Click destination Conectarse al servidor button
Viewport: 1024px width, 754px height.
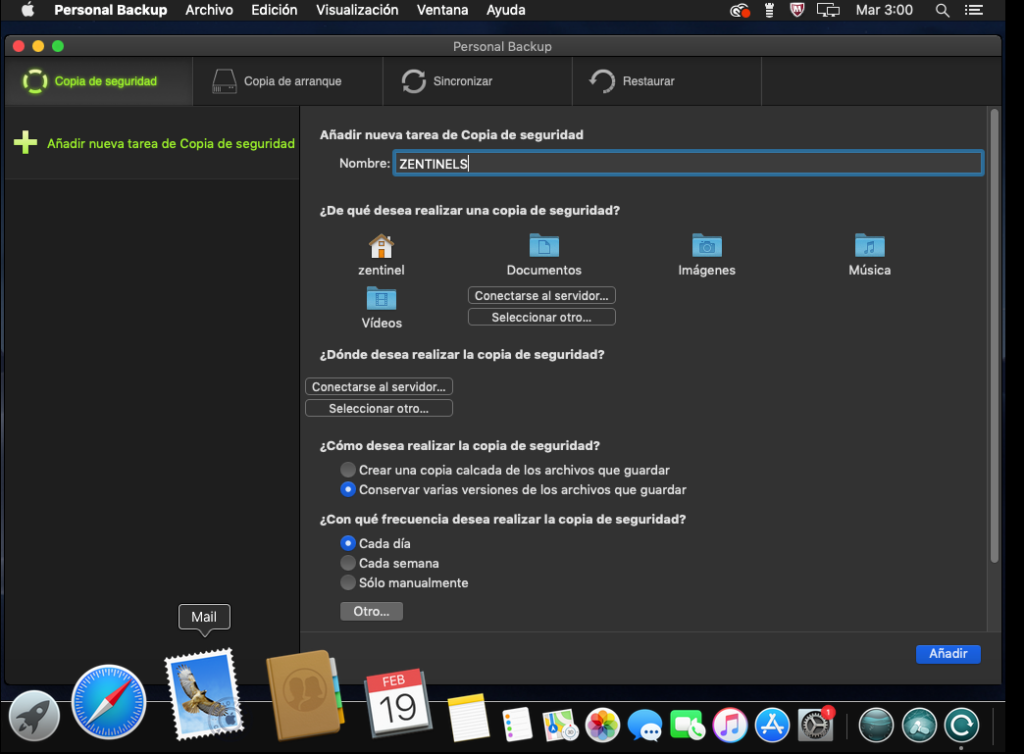click(379, 386)
